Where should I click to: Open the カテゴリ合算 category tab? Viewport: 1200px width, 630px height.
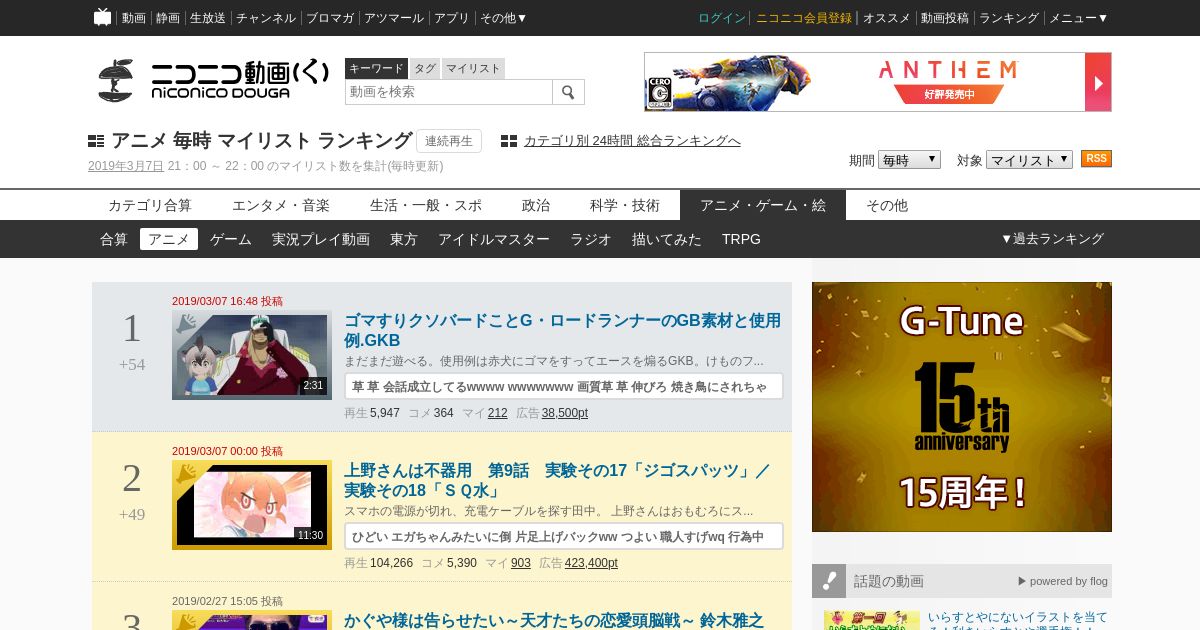click(150, 205)
